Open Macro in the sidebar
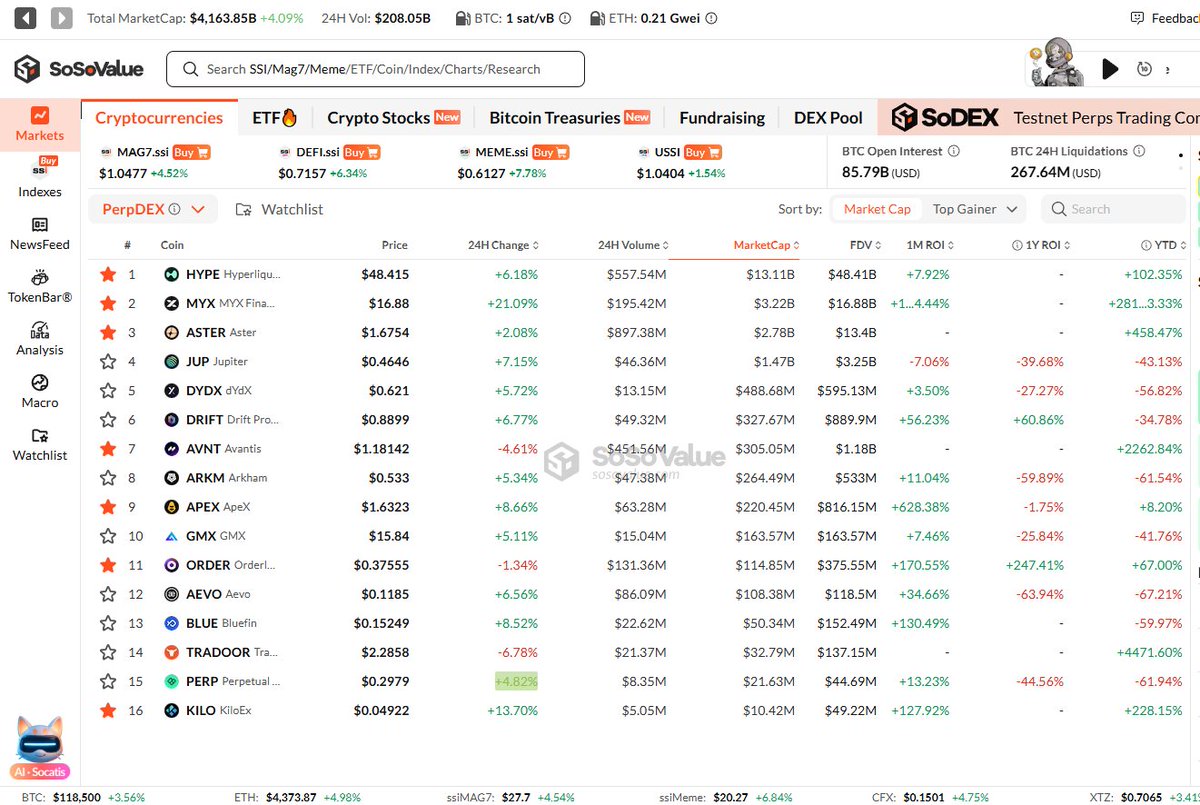Viewport: 1200px width, 805px height. coord(40,392)
